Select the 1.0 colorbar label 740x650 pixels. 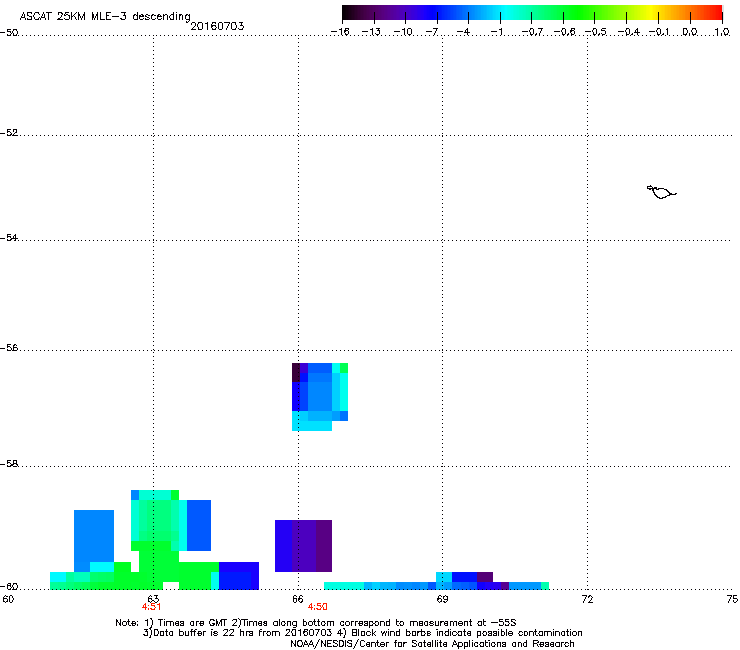[722, 32]
